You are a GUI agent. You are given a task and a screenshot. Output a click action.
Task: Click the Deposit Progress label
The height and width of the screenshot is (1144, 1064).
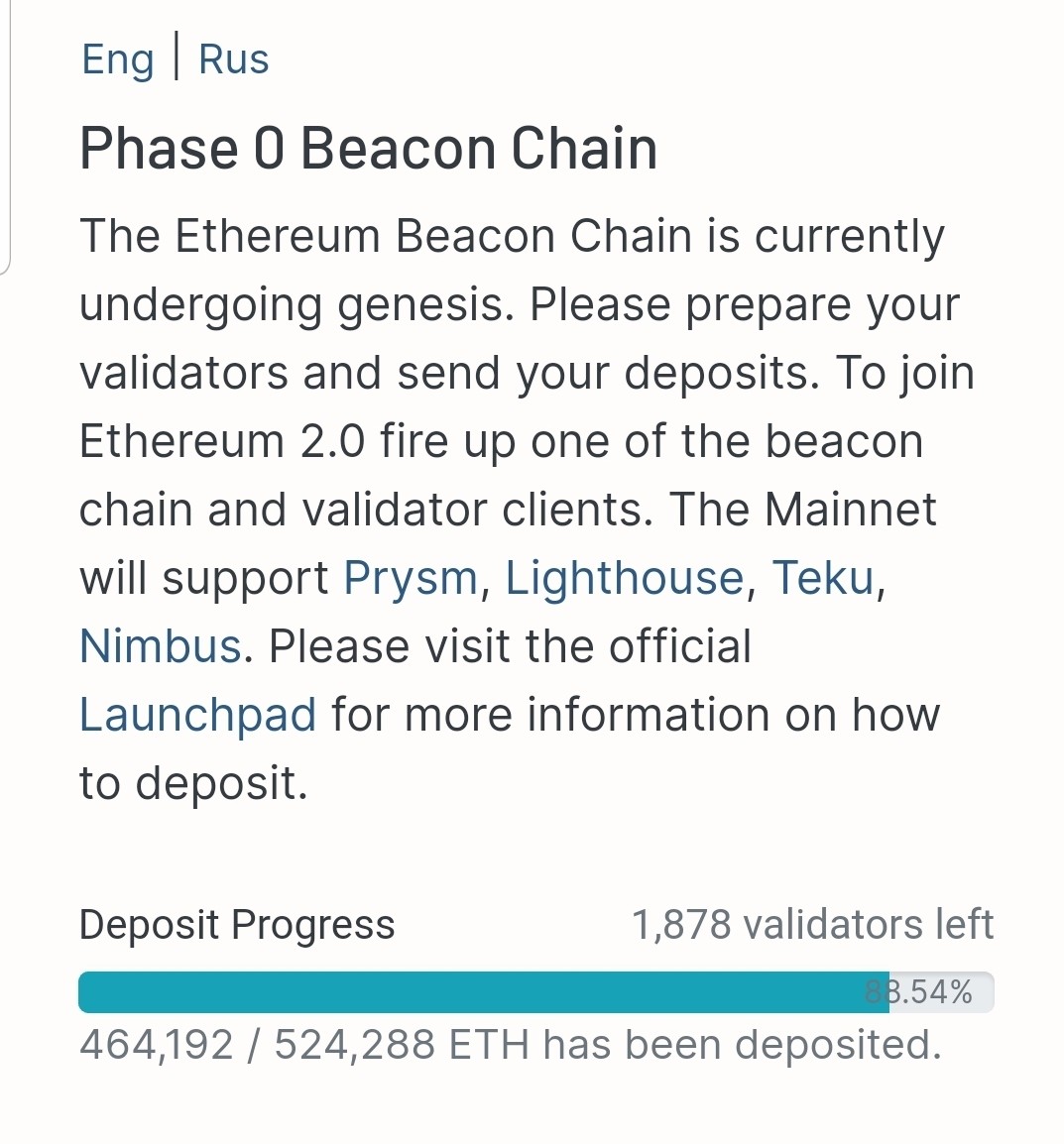(237, 925)
